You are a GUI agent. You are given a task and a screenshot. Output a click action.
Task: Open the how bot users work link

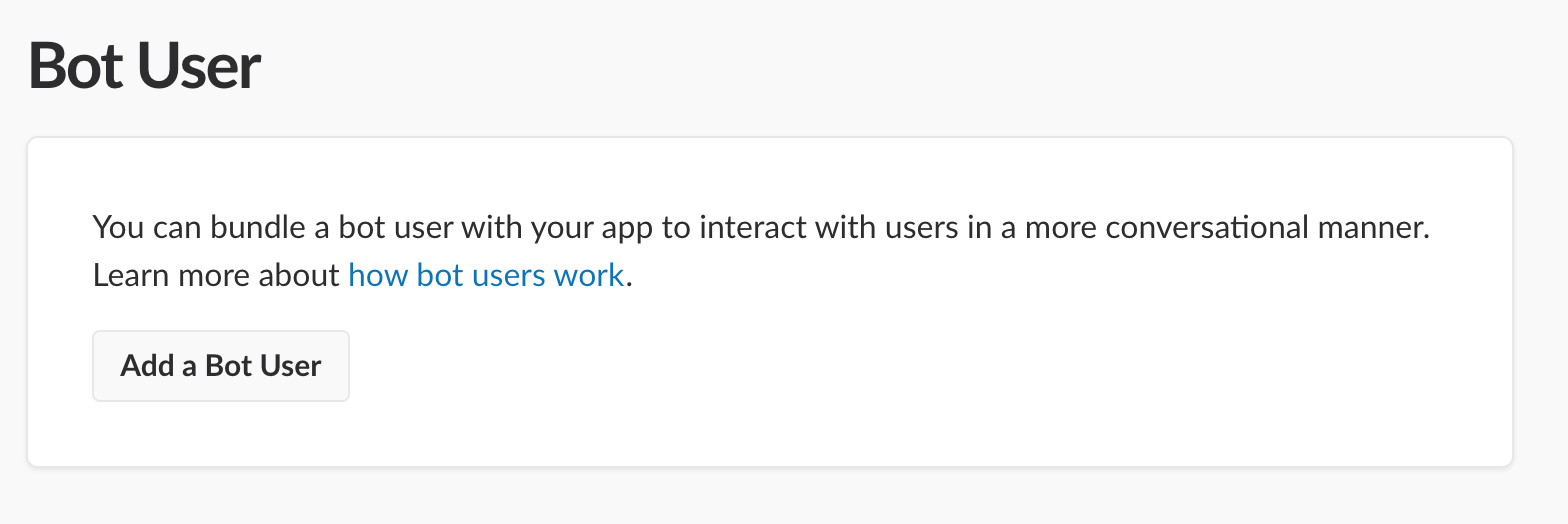486,275
